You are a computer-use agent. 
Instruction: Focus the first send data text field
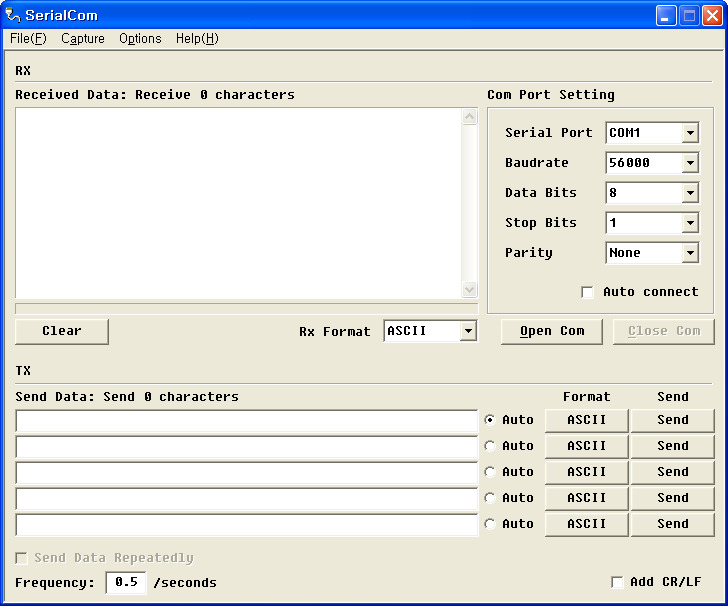(247, 421)
